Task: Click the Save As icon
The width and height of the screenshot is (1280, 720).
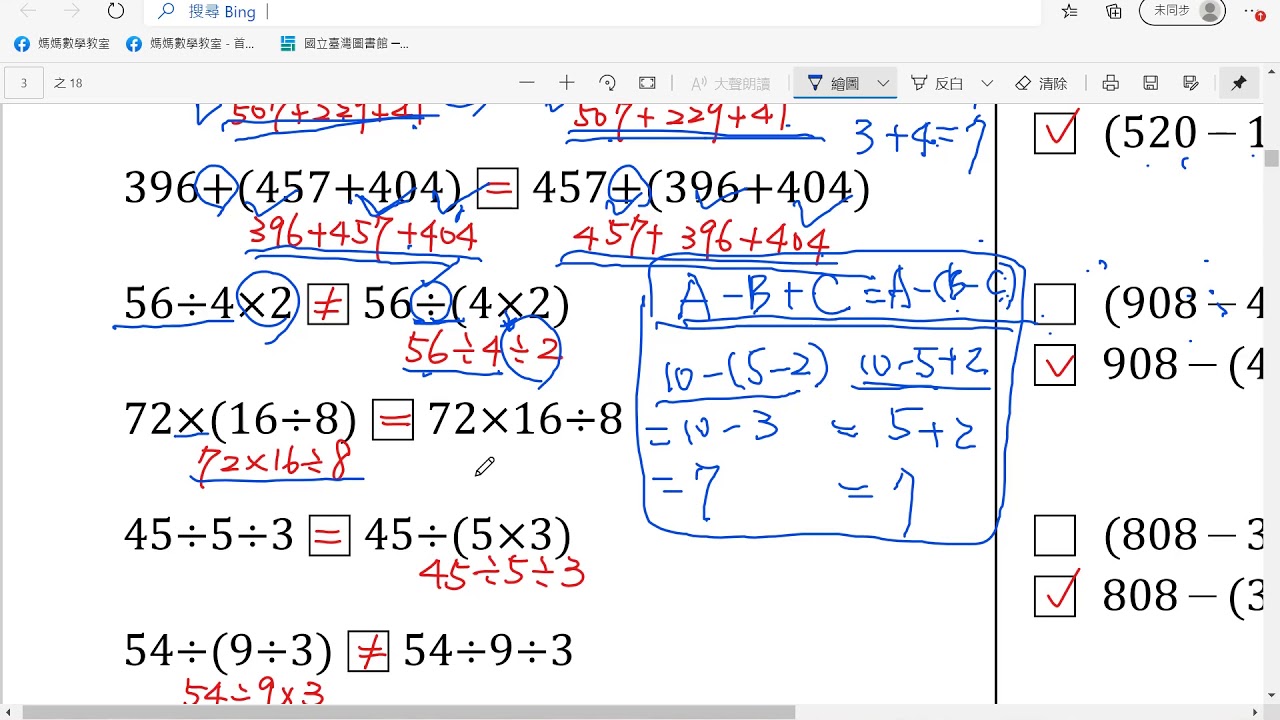Action: [x=1190, y=83]
